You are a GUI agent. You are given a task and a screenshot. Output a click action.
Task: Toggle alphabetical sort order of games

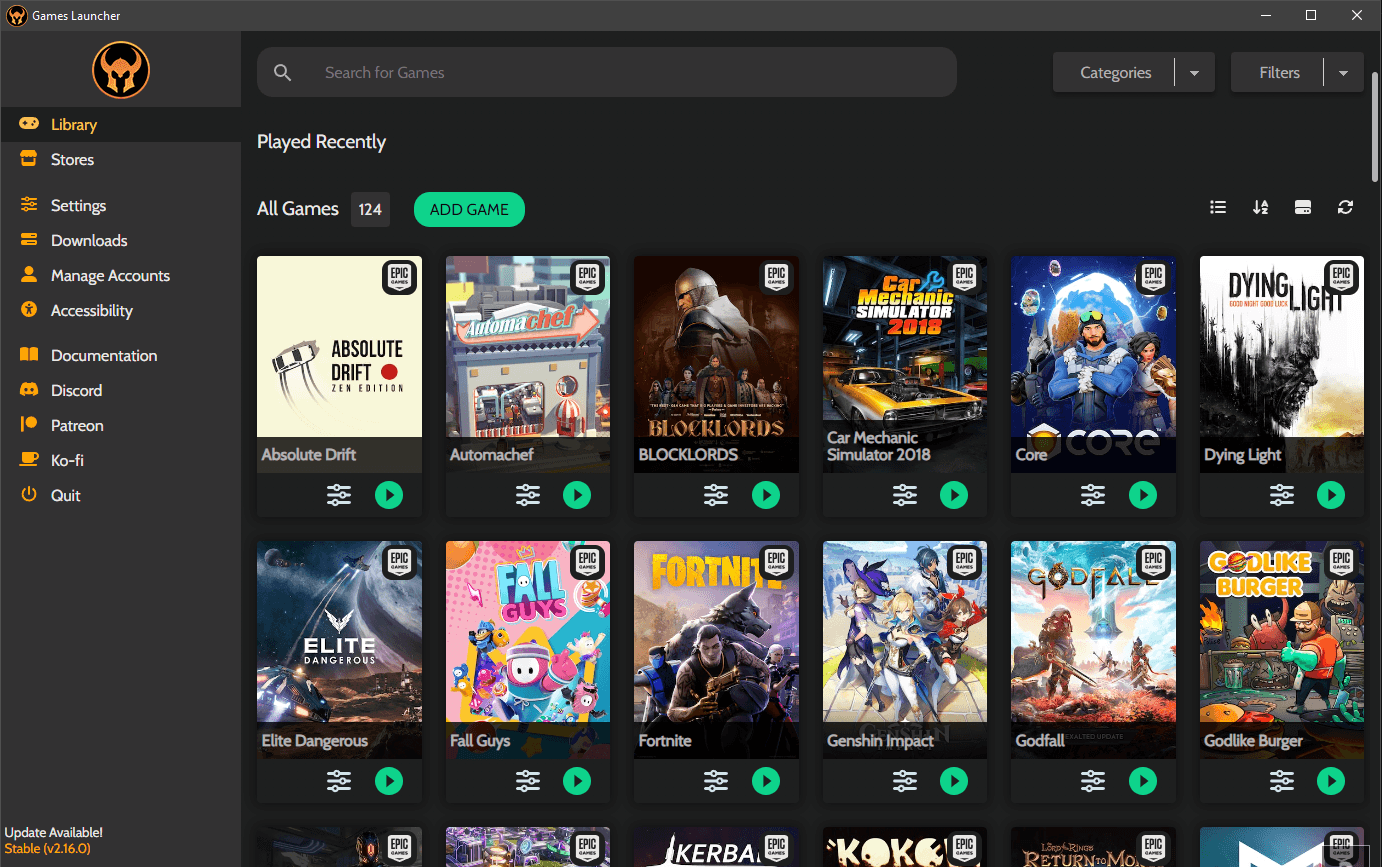(1260, 207)
